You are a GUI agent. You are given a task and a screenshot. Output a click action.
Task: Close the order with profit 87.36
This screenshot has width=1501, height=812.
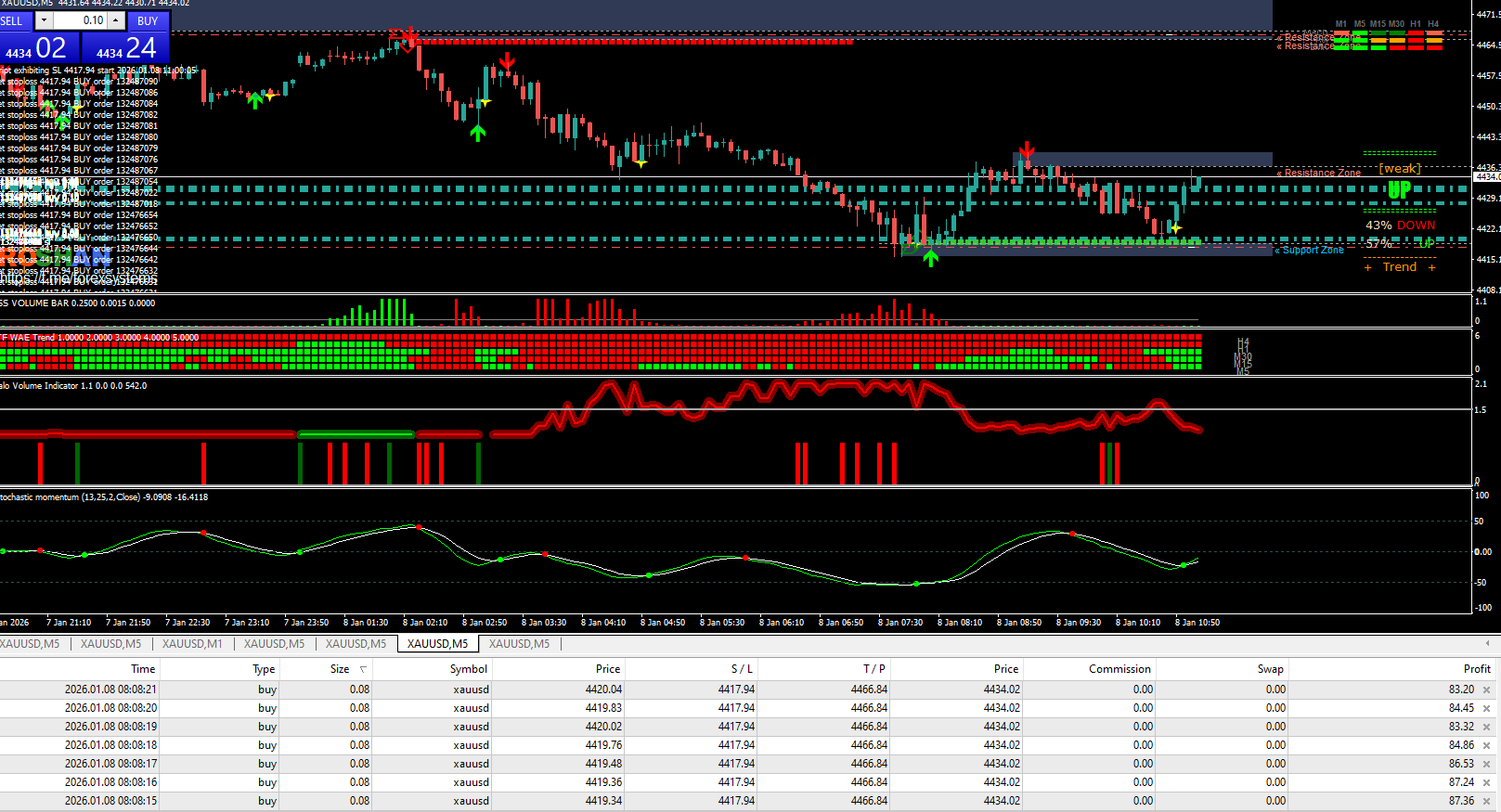coord(1486,801)
